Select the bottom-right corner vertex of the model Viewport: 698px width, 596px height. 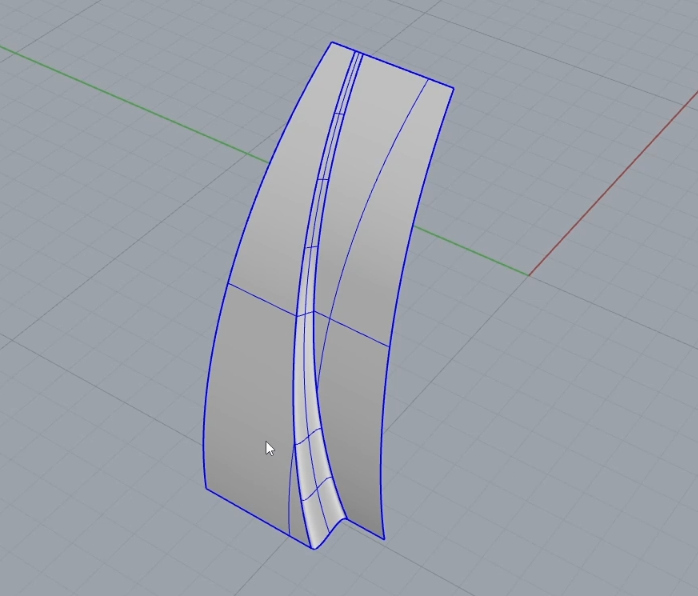(385, 539)
